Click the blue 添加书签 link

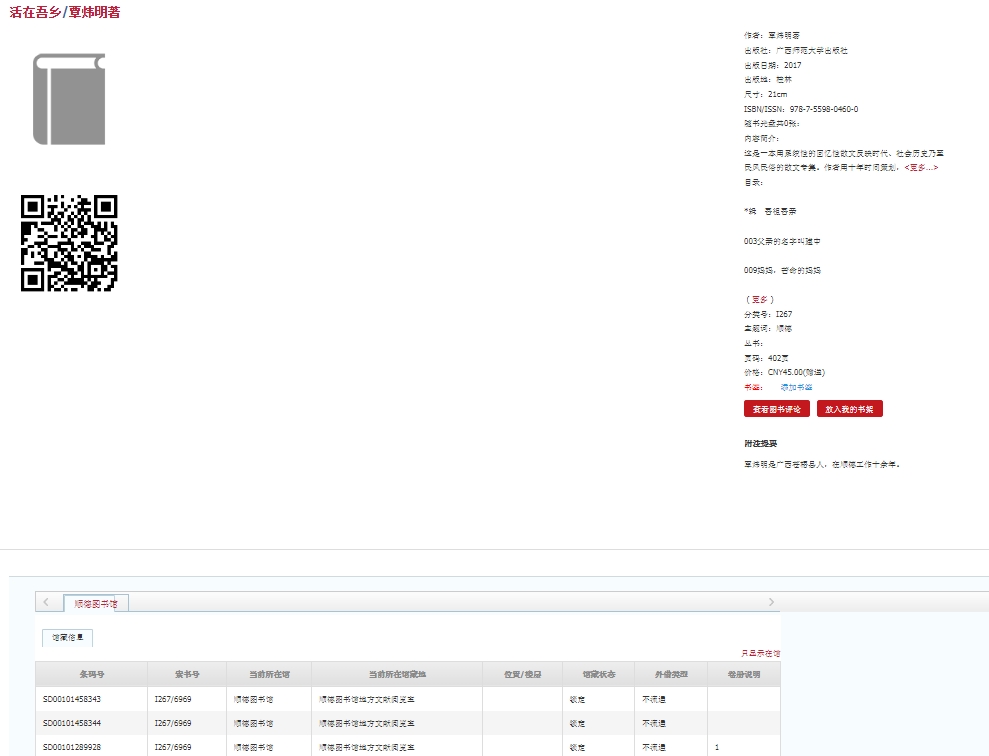[x=796, y=387]
